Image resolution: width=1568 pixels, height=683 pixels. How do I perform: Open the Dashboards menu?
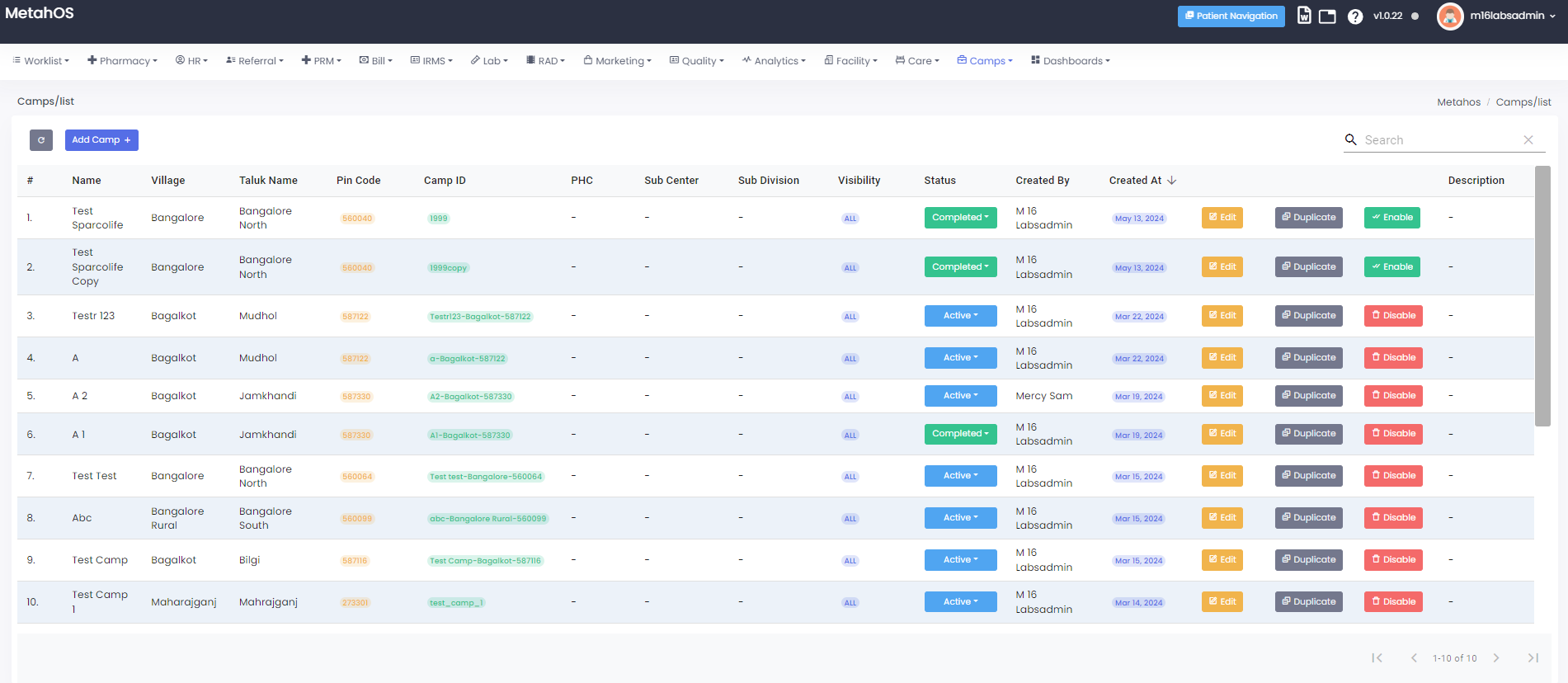(1071, 61)
